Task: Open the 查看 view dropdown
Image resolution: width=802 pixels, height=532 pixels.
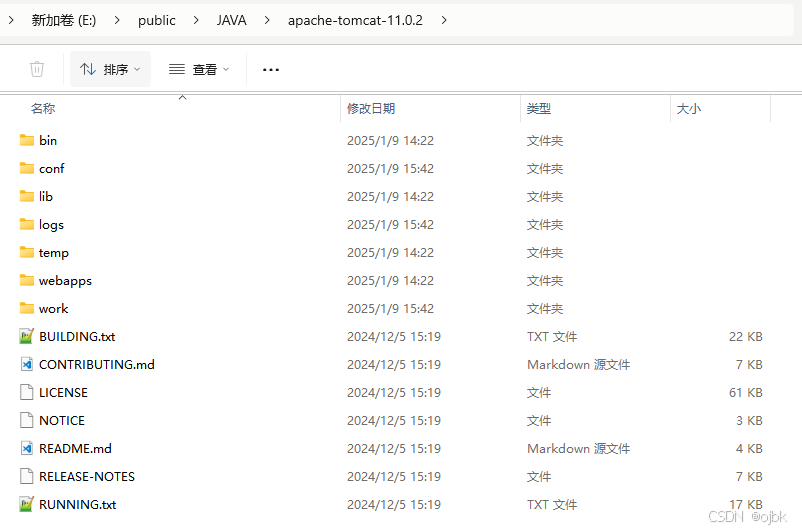Action: 199,69
